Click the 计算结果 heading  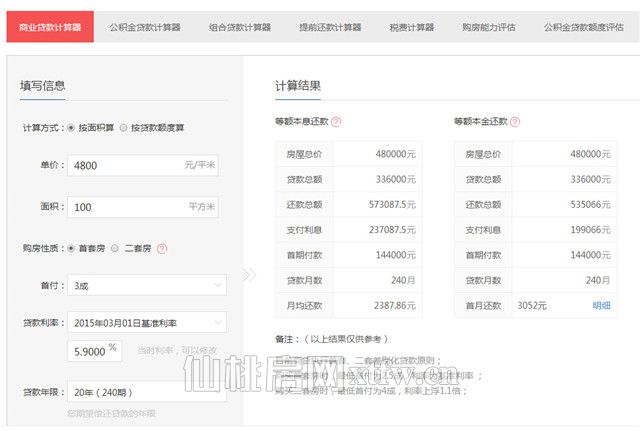(x=298, y=86)
